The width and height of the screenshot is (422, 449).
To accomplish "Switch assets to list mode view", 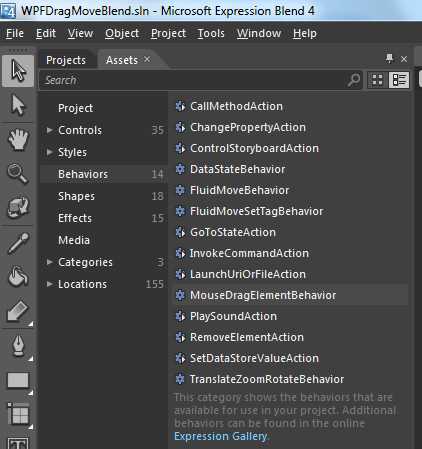I will [399, 80].
